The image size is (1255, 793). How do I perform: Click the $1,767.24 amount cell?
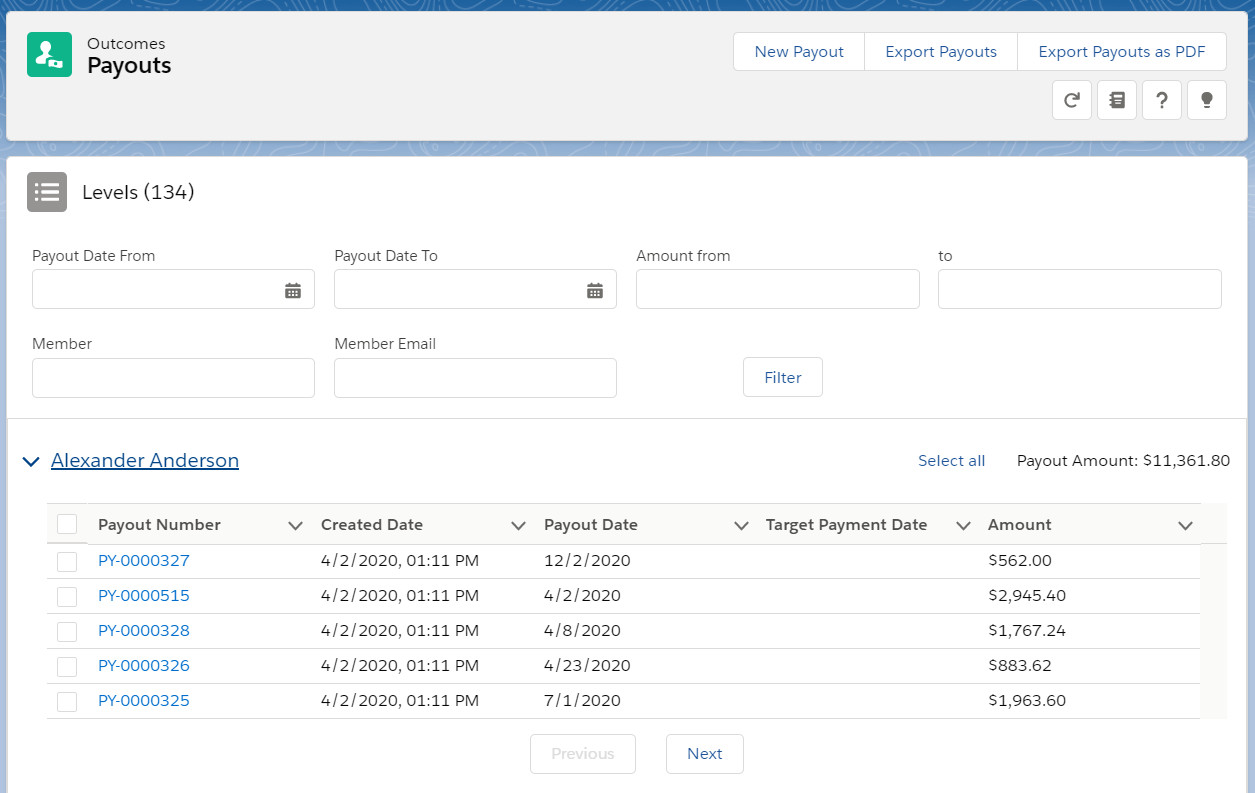1027,631
